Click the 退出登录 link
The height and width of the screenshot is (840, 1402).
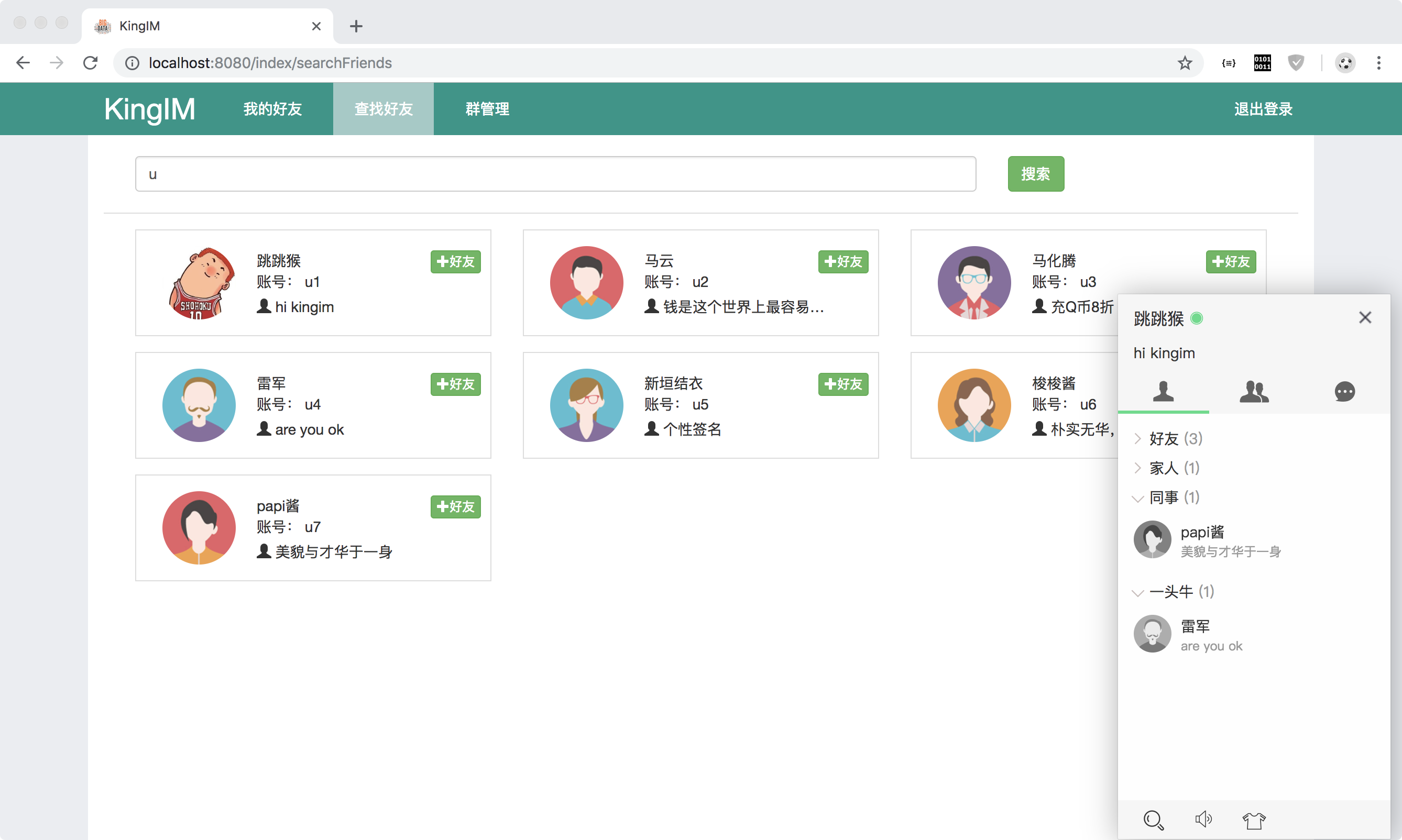point(1263,109)
